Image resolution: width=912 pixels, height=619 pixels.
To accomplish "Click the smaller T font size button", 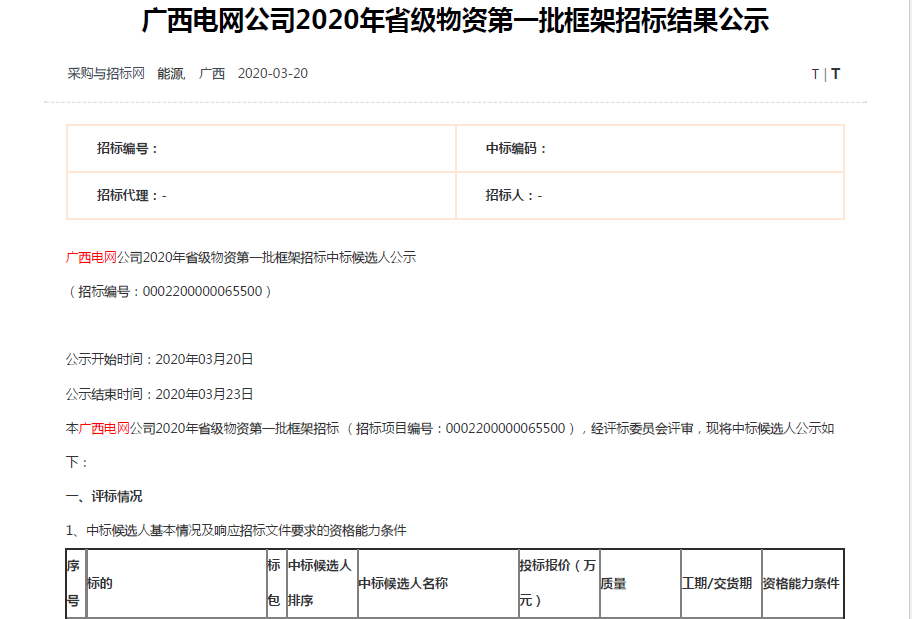I will (x=815, y=74).
